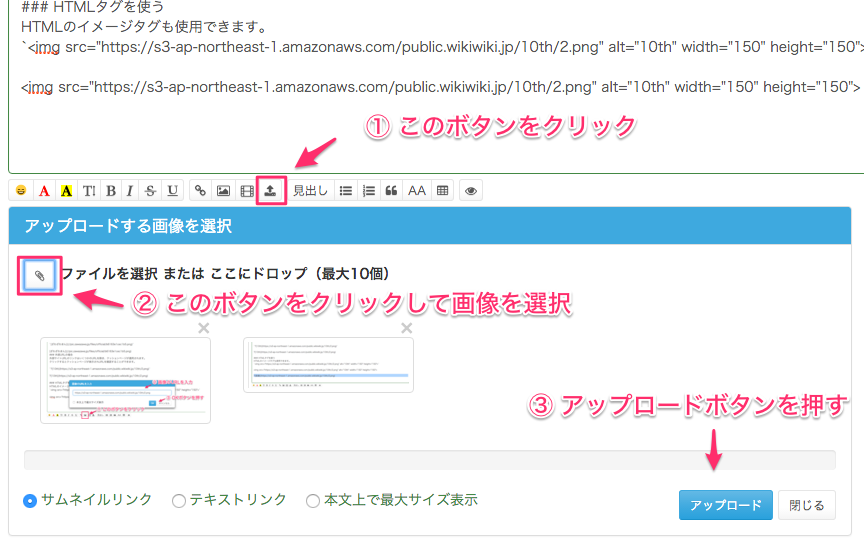Viewport: 864px width, 556px height.
Task: Open the 見出し heading menu
Action: (x=310, y=190)
